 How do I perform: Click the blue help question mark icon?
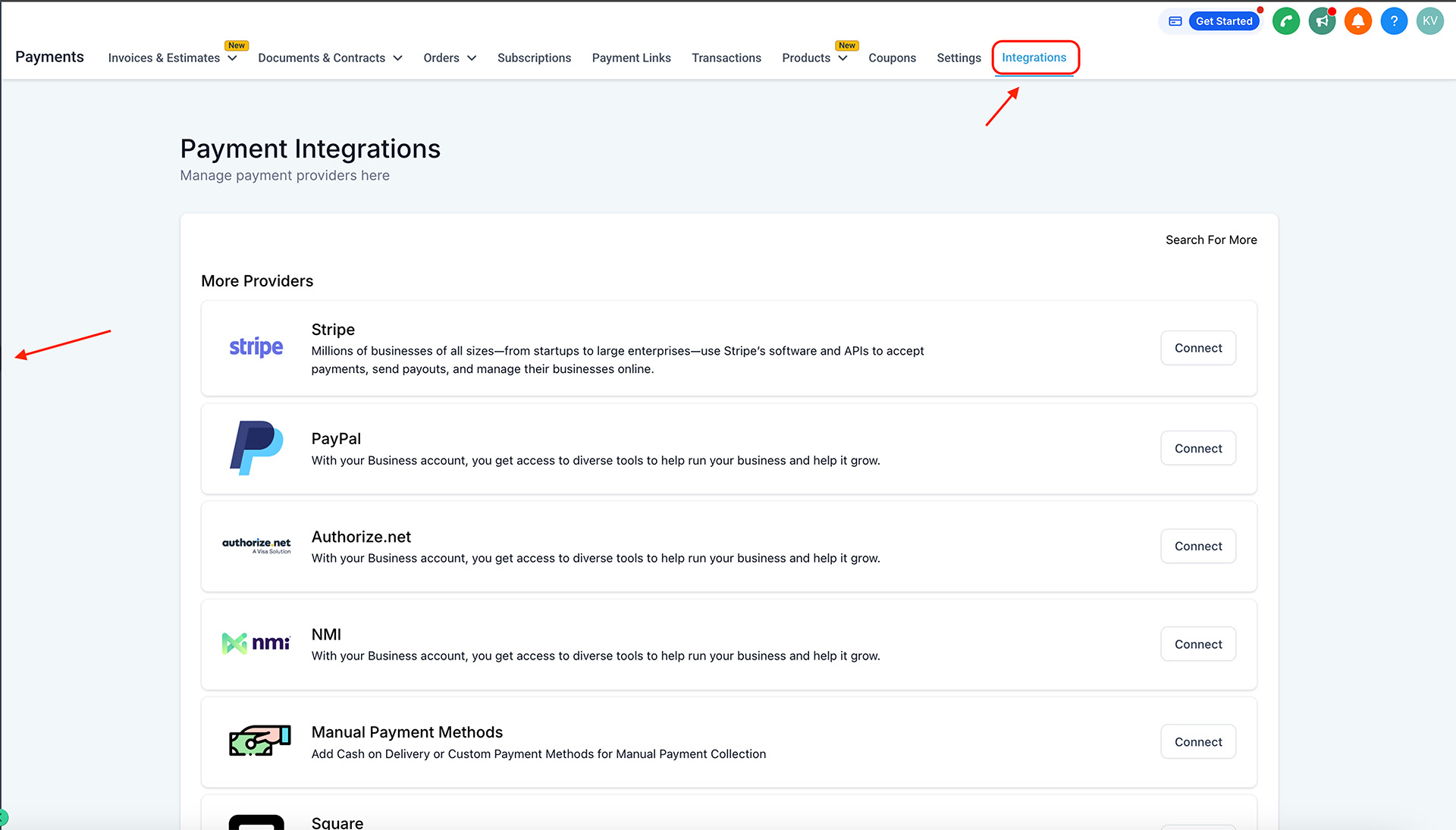tap(1394, 21)
